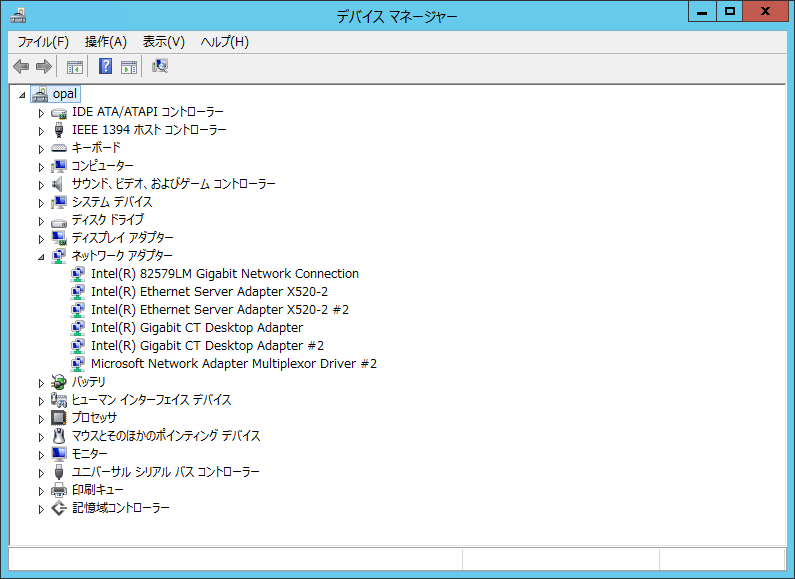Collapse the ネットワーク アダプター node
The image size is (795, 579).
[x=41, y=257]
